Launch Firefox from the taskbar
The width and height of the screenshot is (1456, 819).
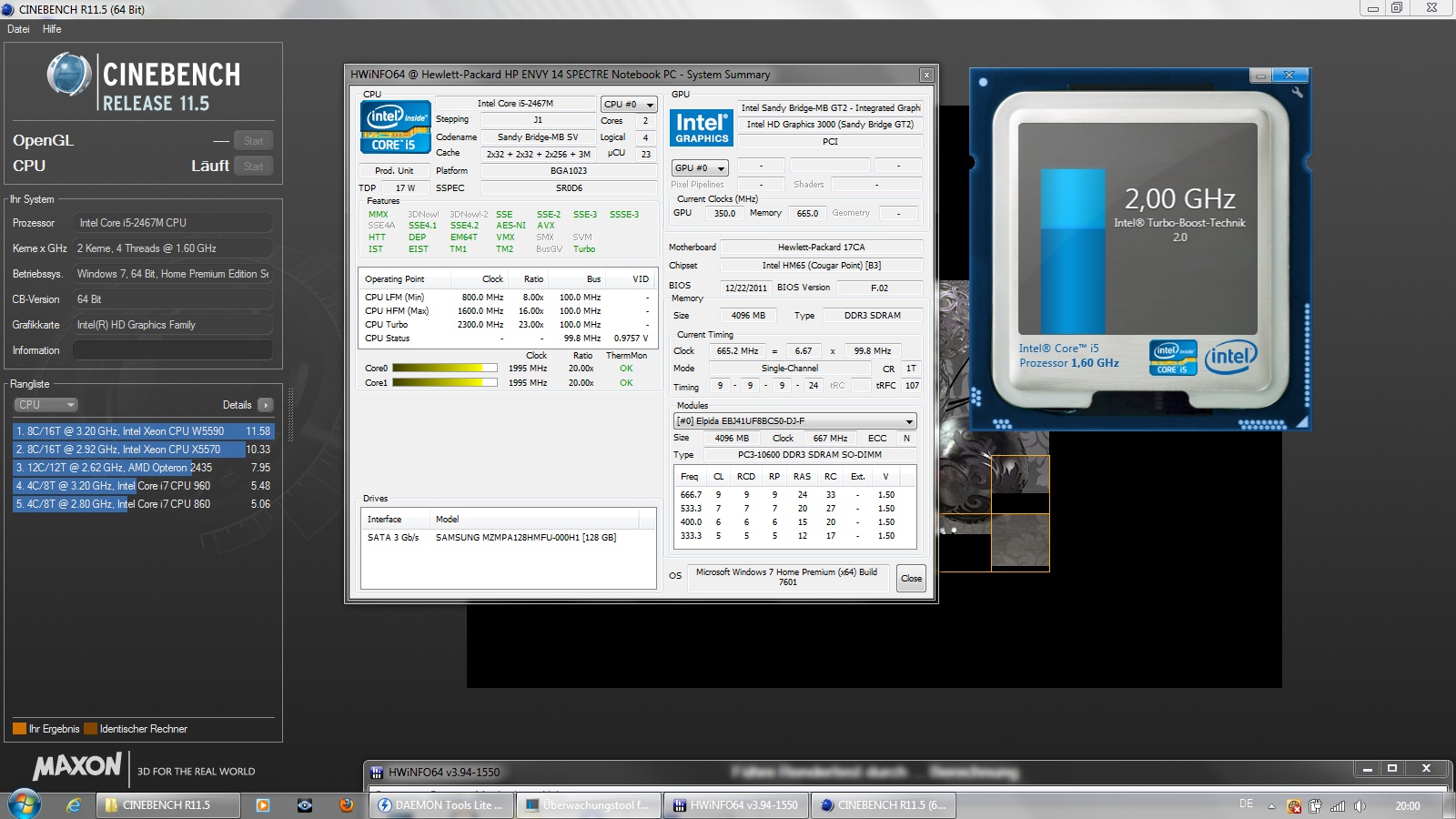[347, 805]
